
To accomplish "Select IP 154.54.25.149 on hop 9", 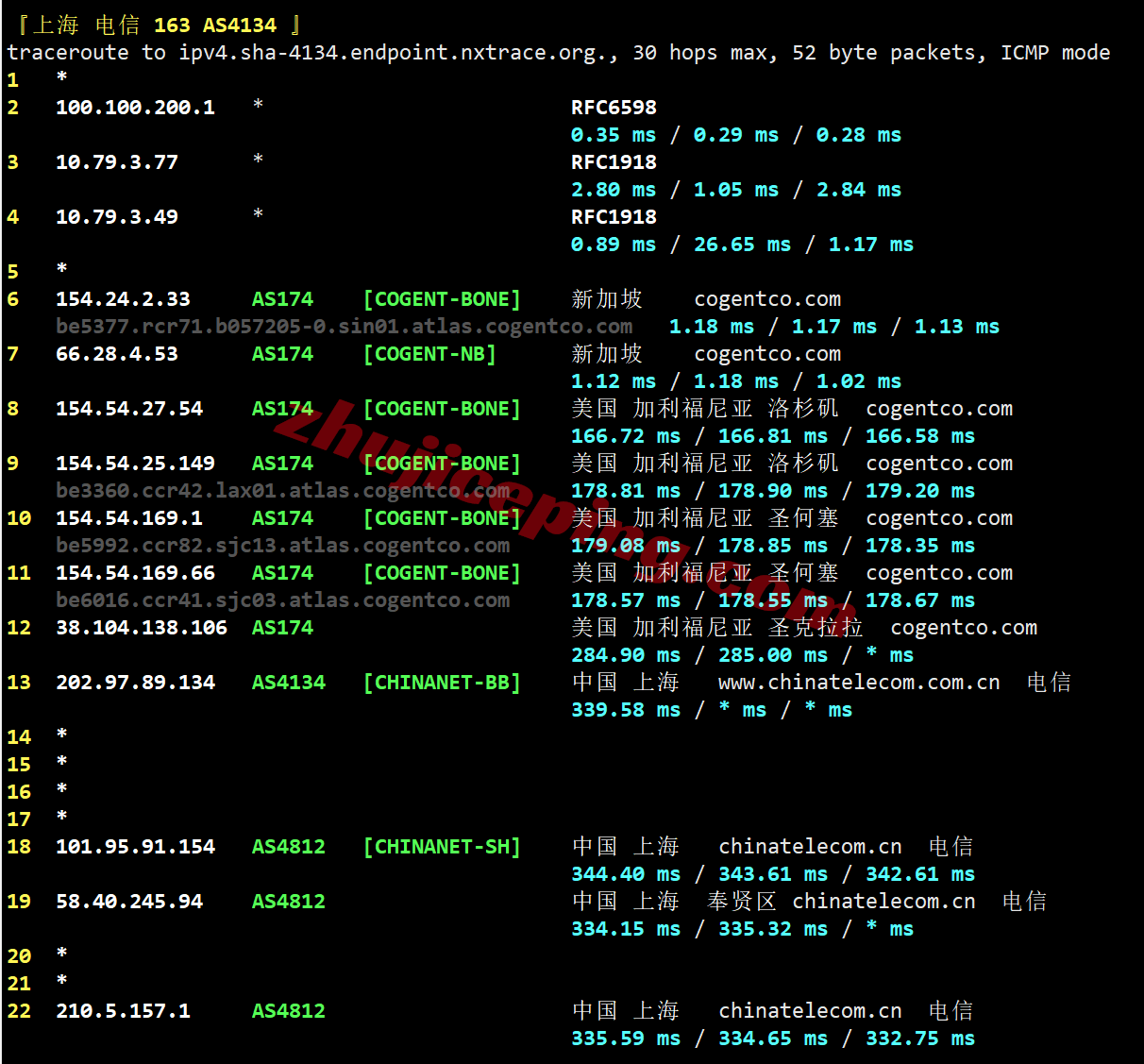I will click(141, 463).
